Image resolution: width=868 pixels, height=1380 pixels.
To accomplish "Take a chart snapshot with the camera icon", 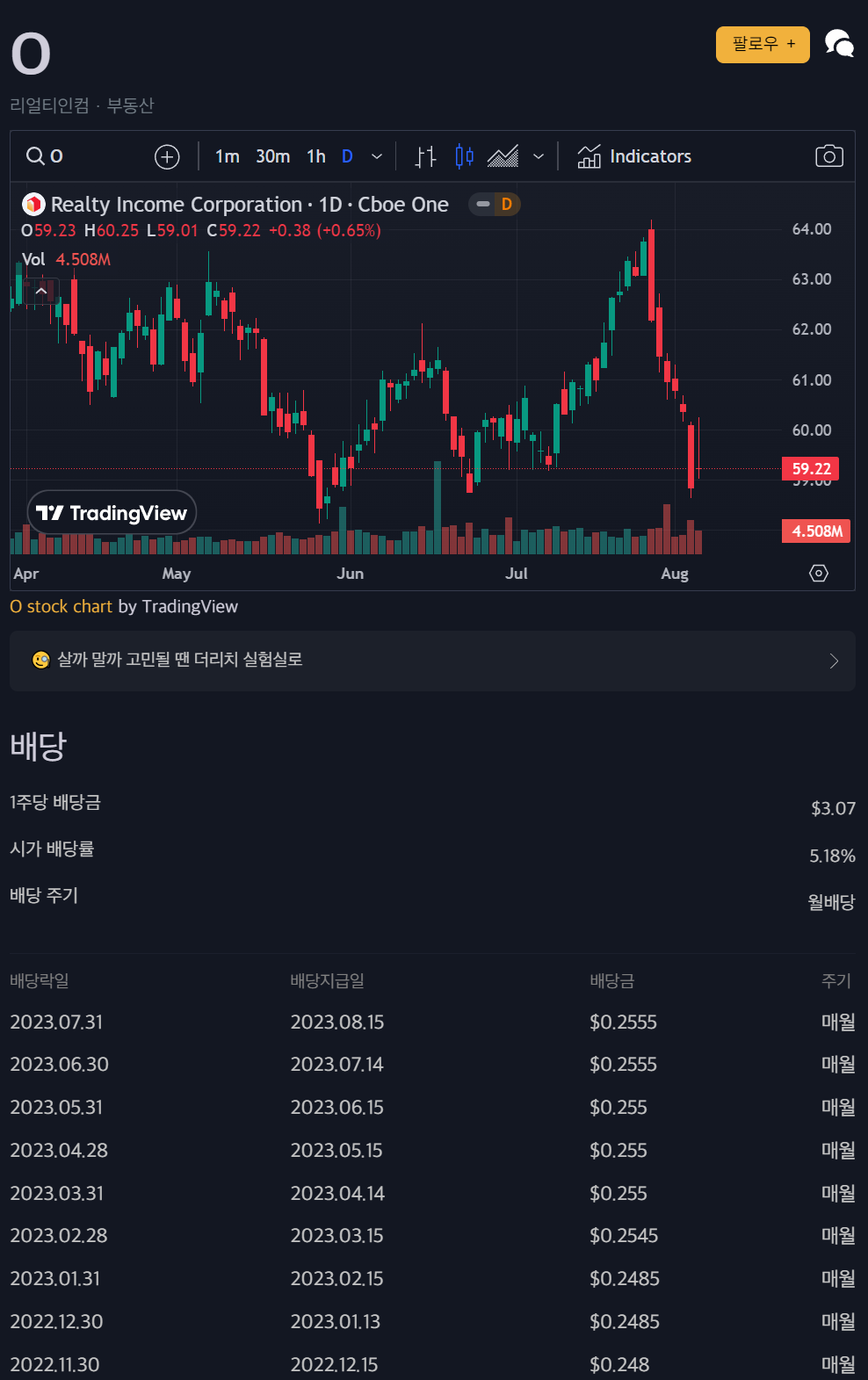I will 828,155.
